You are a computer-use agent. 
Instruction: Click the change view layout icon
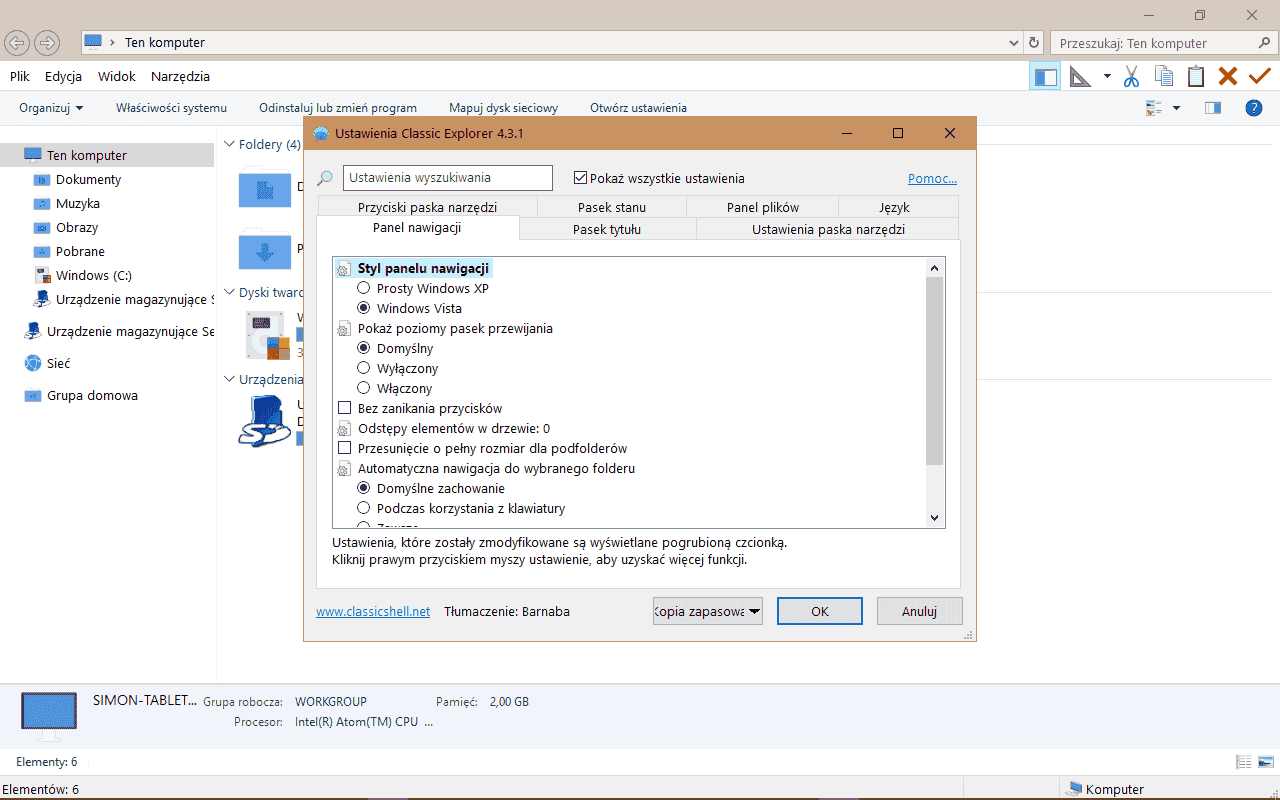coord(1155,108)
